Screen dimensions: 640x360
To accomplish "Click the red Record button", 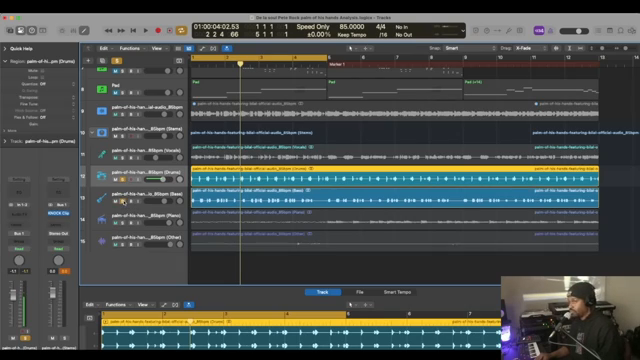I will (158, 31).
